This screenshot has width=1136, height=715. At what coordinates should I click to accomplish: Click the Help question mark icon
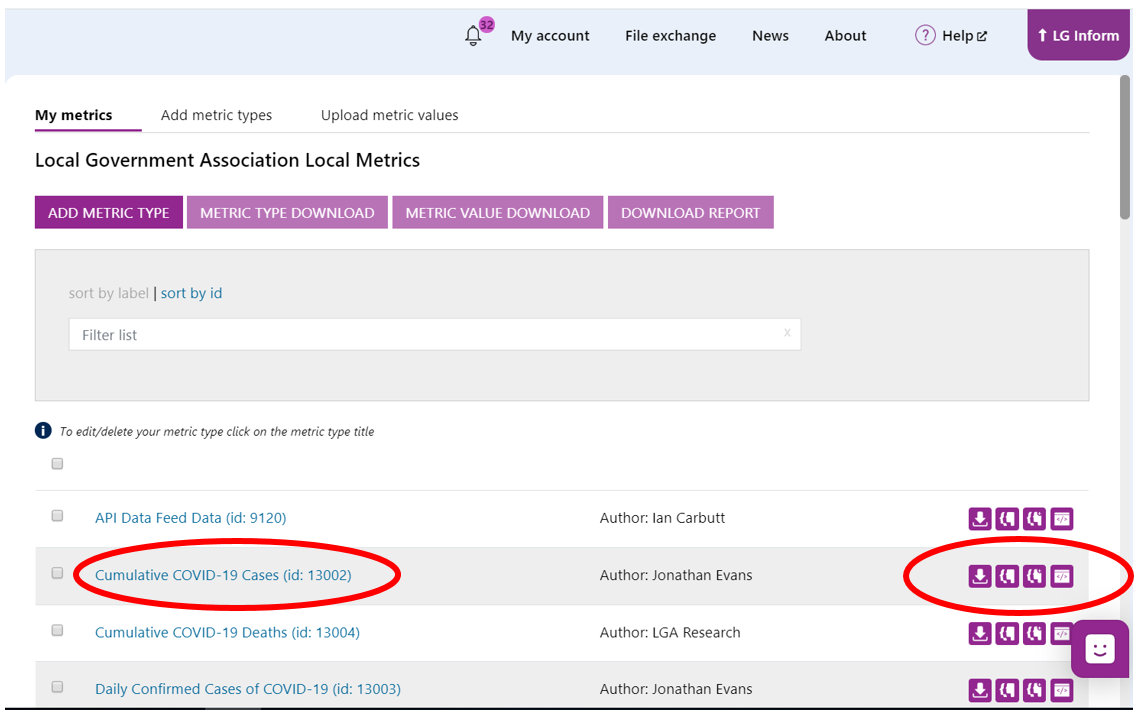tap(925, 35)
